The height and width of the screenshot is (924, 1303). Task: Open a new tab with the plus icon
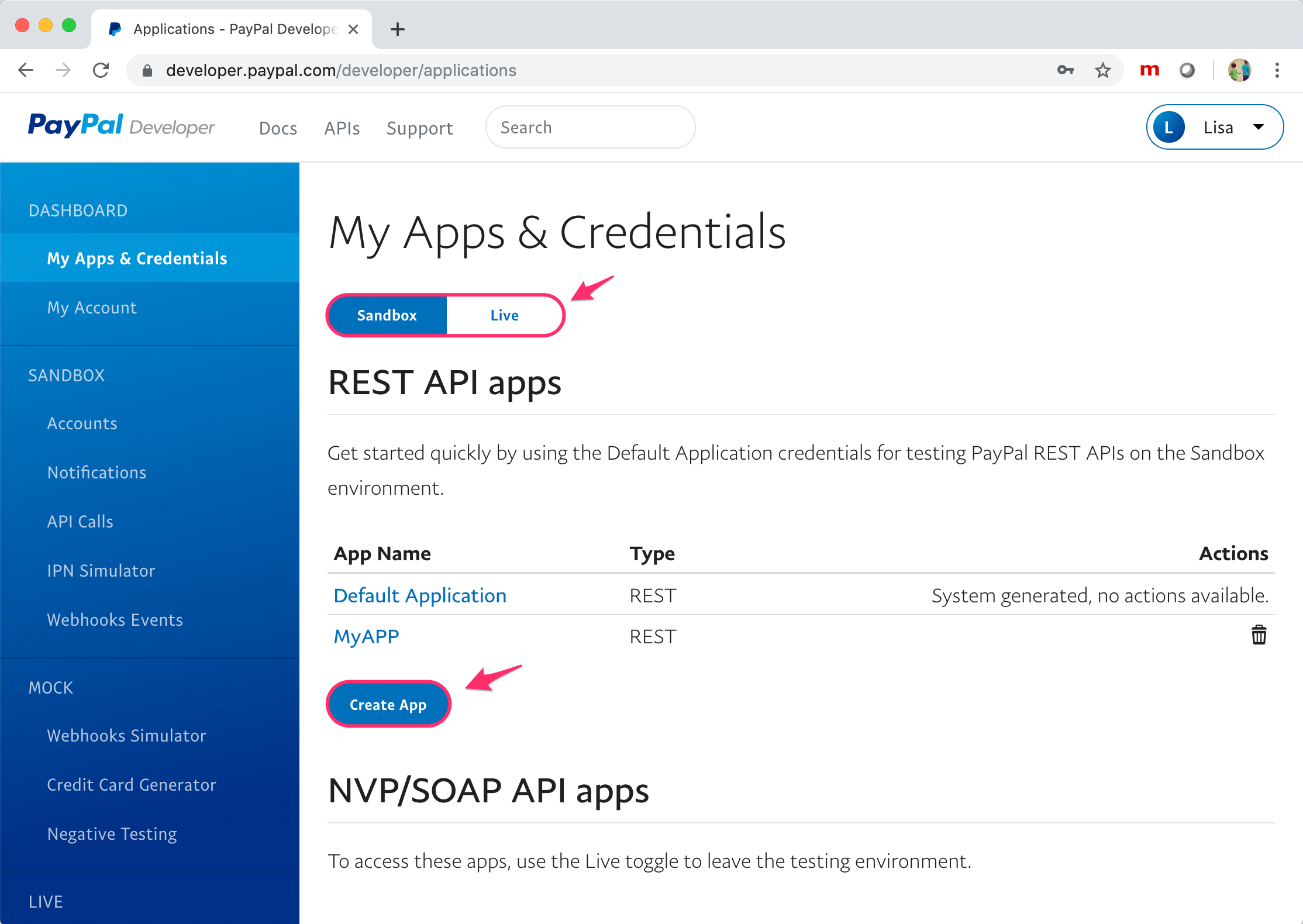[x=398, y=29]
